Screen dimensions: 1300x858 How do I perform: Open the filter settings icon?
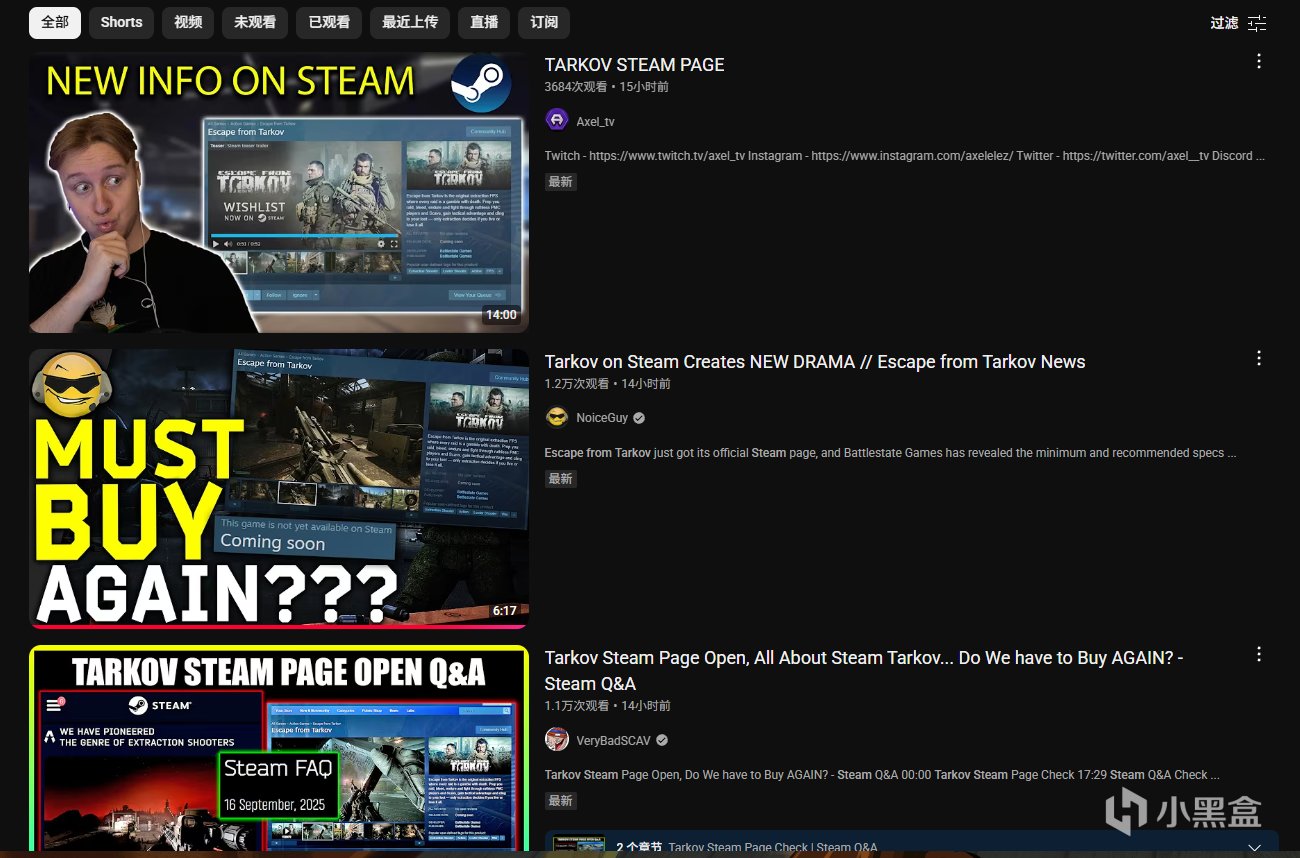[x=1257, y=23]
